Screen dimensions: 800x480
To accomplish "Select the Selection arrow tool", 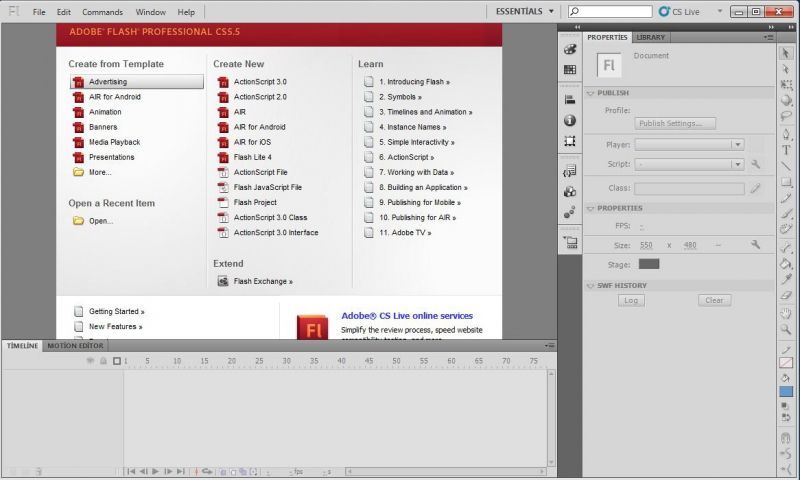I will pyautogui.click(x=786, y=53).
